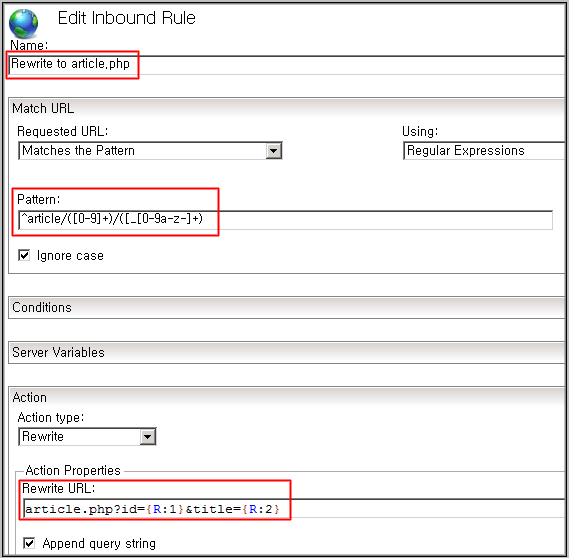569x558 pixels.
Task: Expand the Server Variables section
Action: [x=287, y=353]
